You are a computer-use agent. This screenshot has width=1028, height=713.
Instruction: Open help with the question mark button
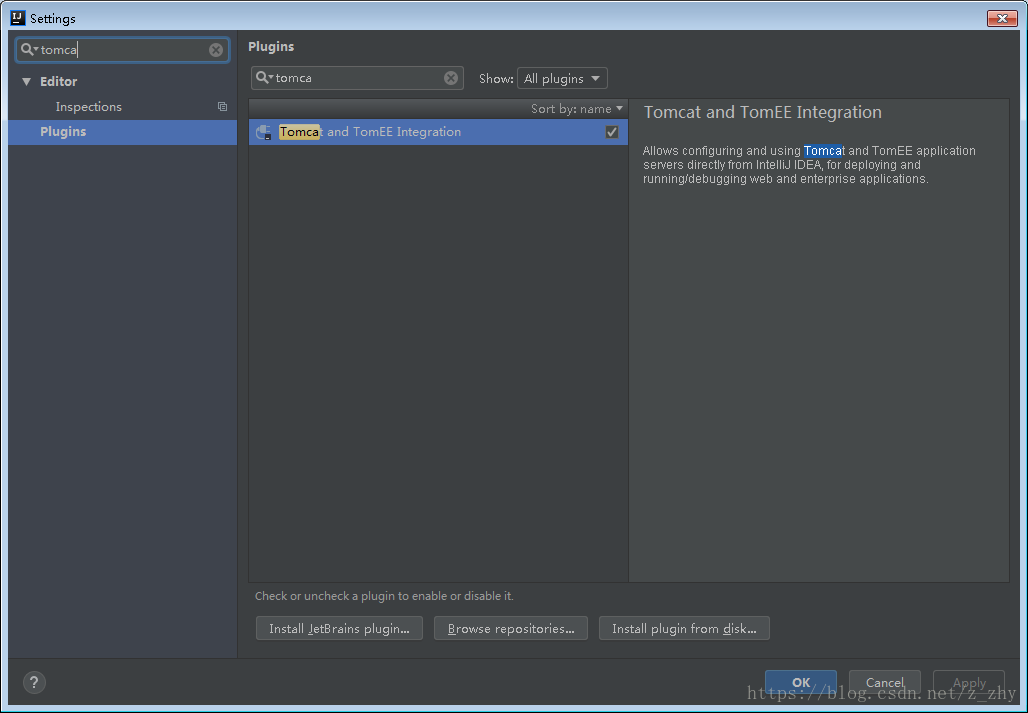point(34,682)
